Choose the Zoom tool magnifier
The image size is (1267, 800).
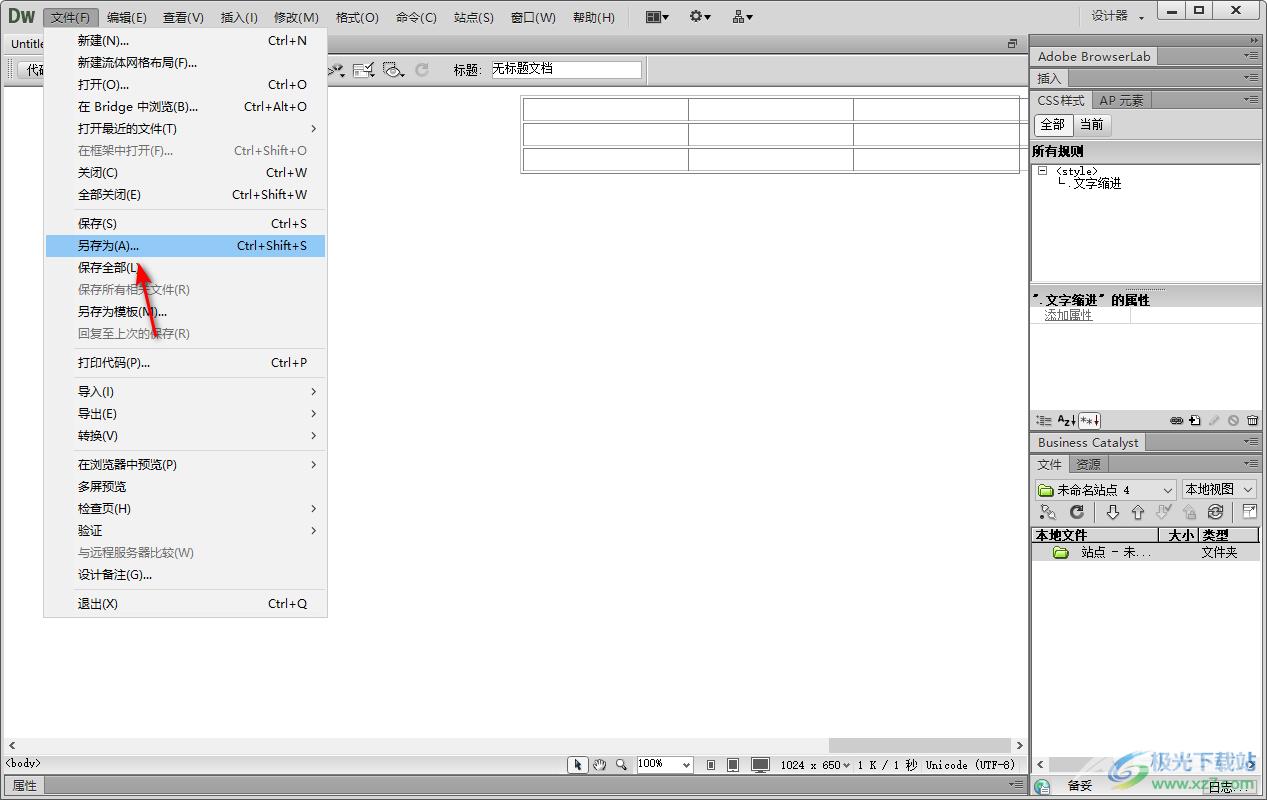coord(621,764)
